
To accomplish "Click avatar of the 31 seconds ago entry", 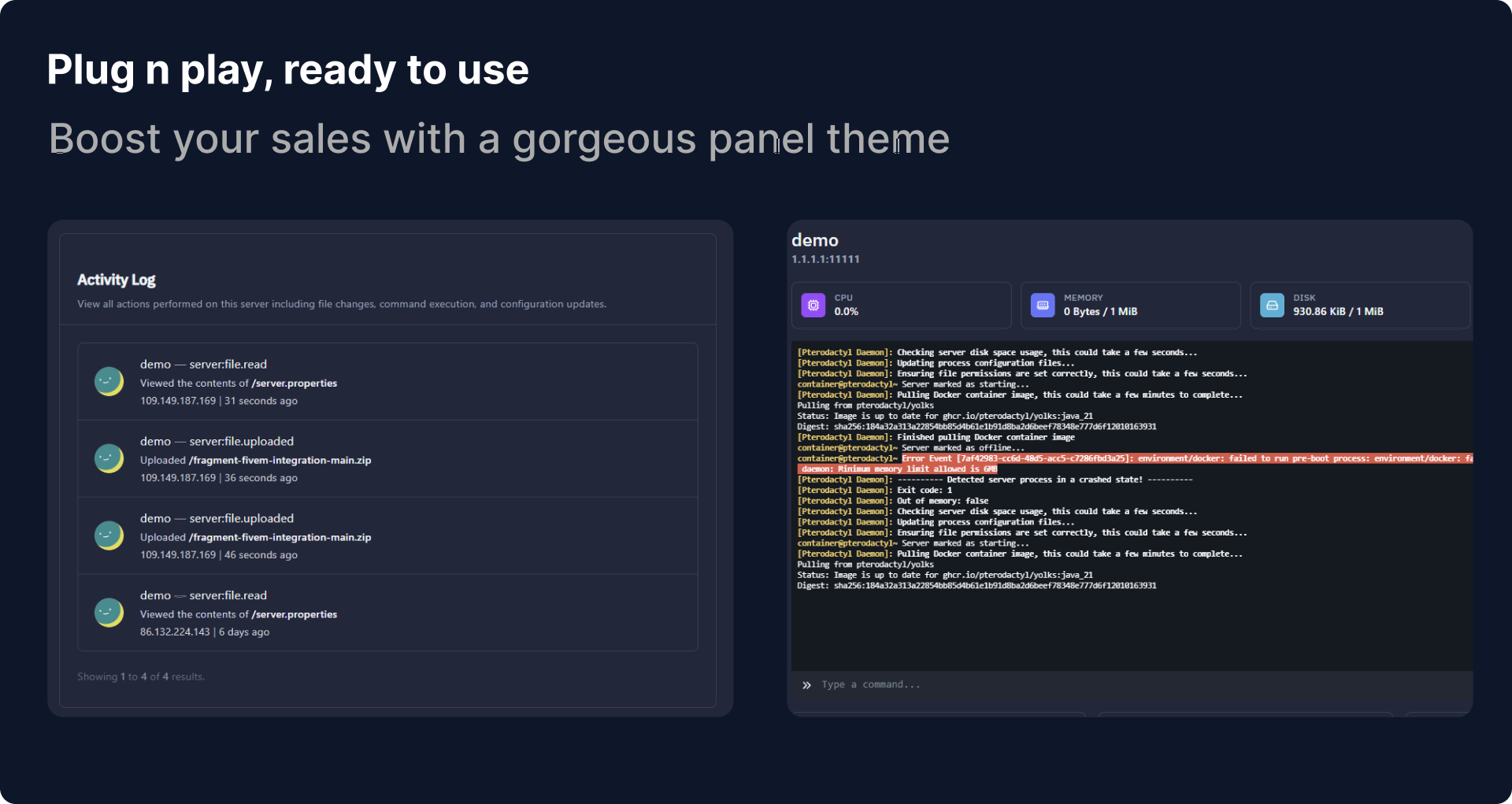I will coord(109,382).
